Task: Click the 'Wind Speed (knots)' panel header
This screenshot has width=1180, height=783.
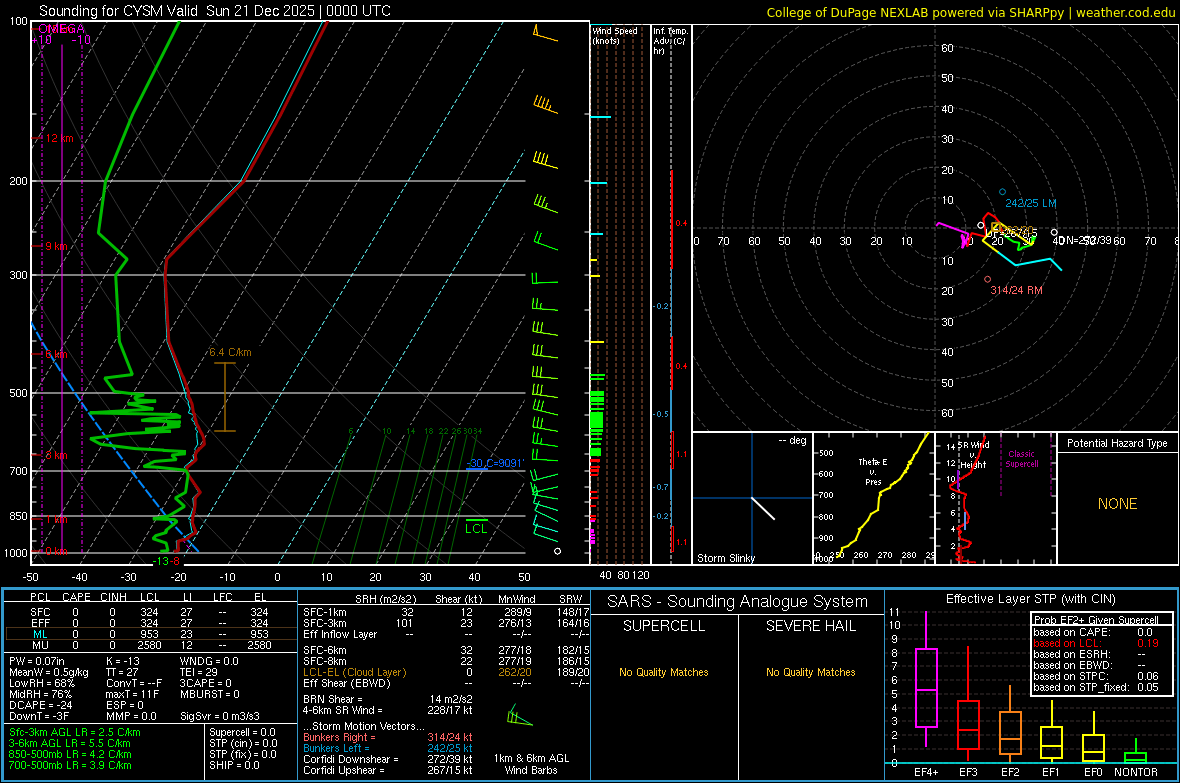Action: pos(615,35)
